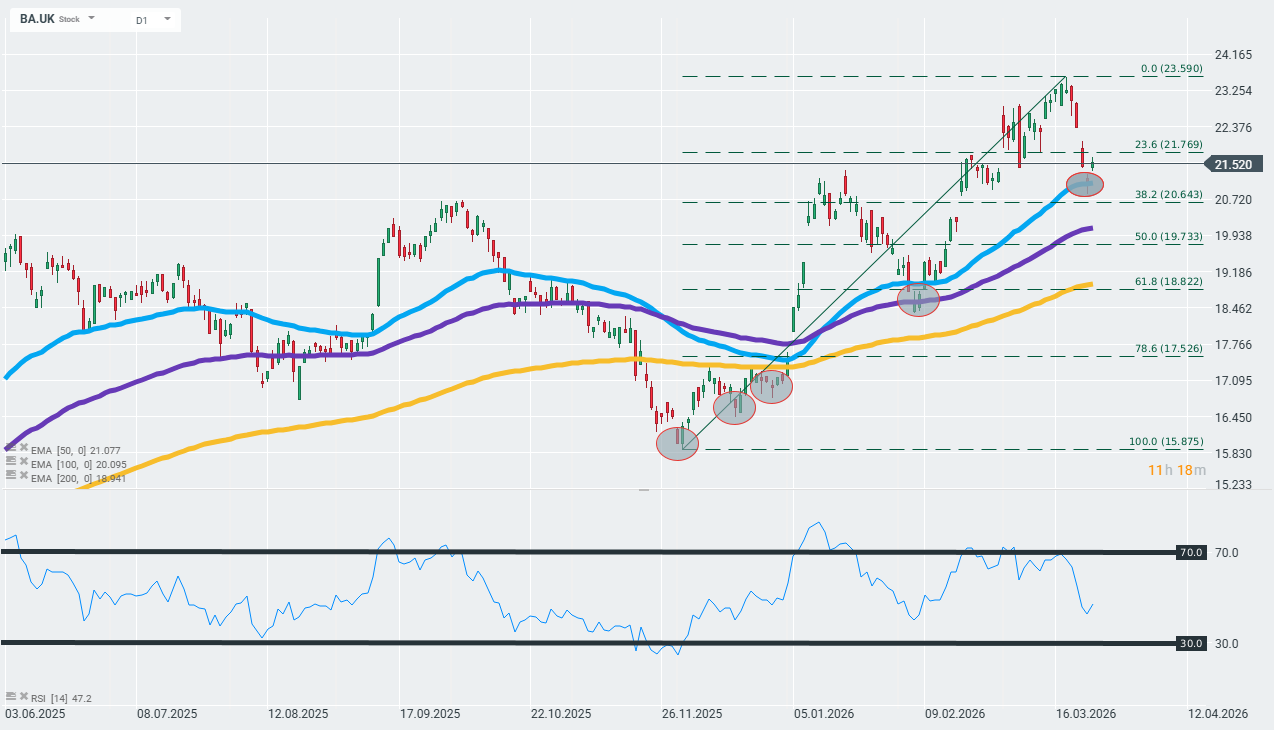
Task: Click the current price label 21.520
Action: pos(1237,164)
